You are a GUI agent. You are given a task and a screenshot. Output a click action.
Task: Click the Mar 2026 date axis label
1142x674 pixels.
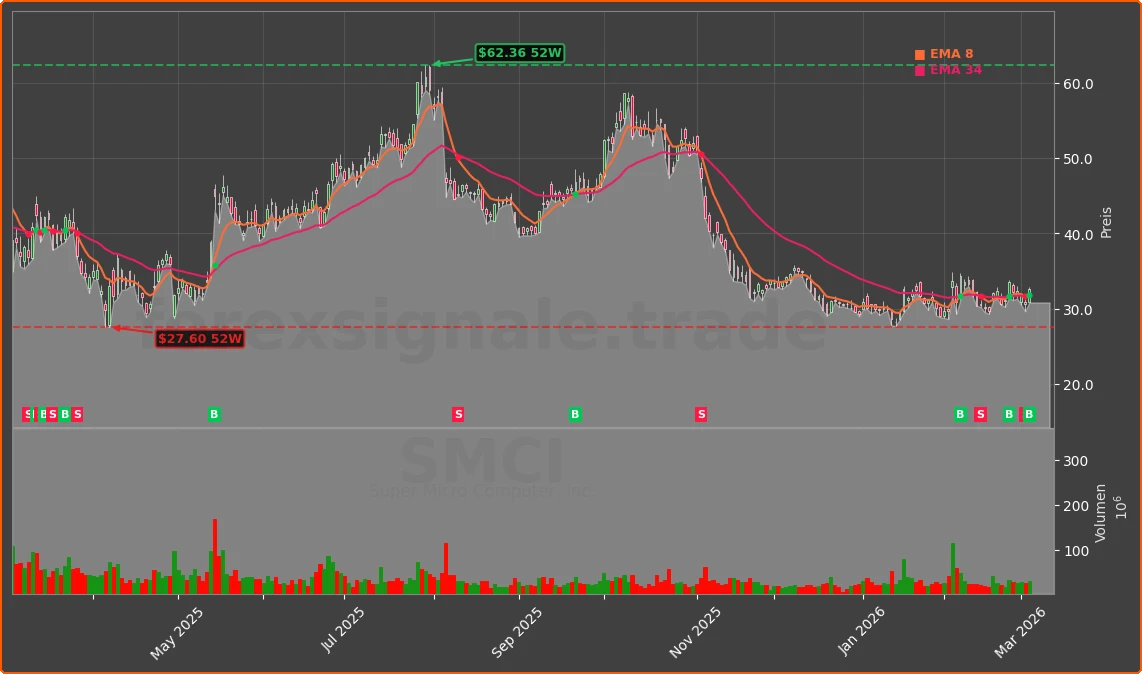[x=1017, y=628]
